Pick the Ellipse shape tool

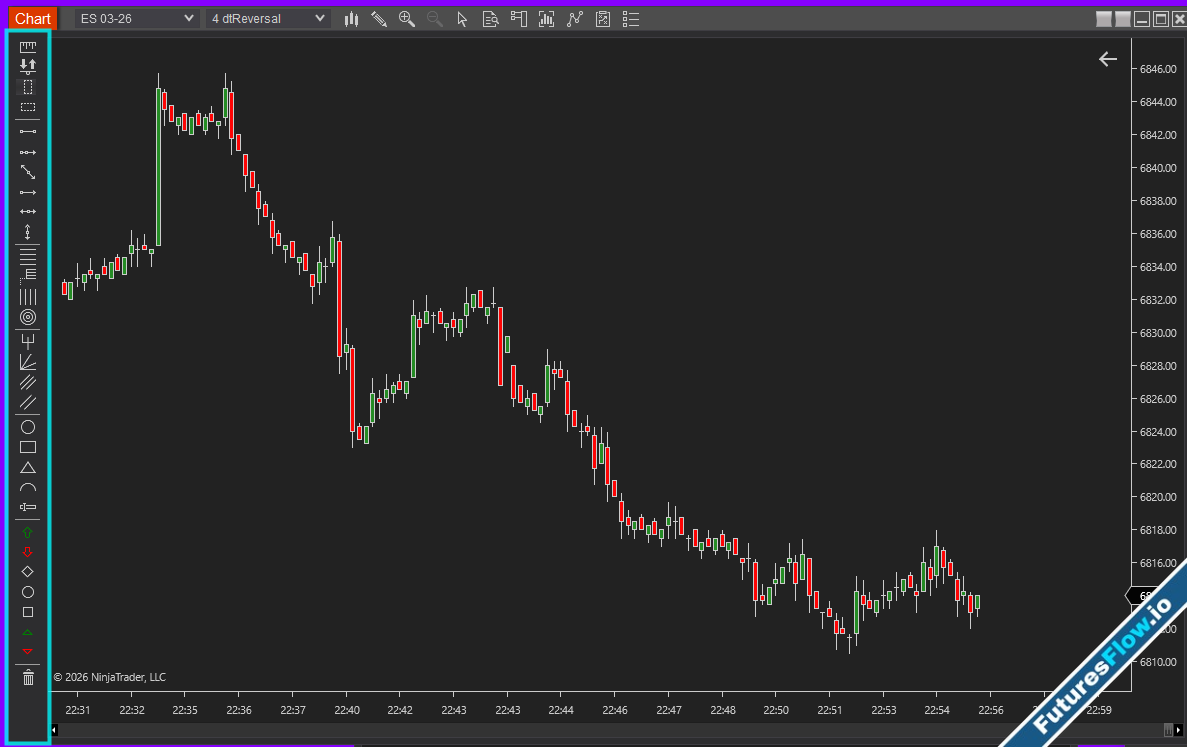[x=28, y=427]
